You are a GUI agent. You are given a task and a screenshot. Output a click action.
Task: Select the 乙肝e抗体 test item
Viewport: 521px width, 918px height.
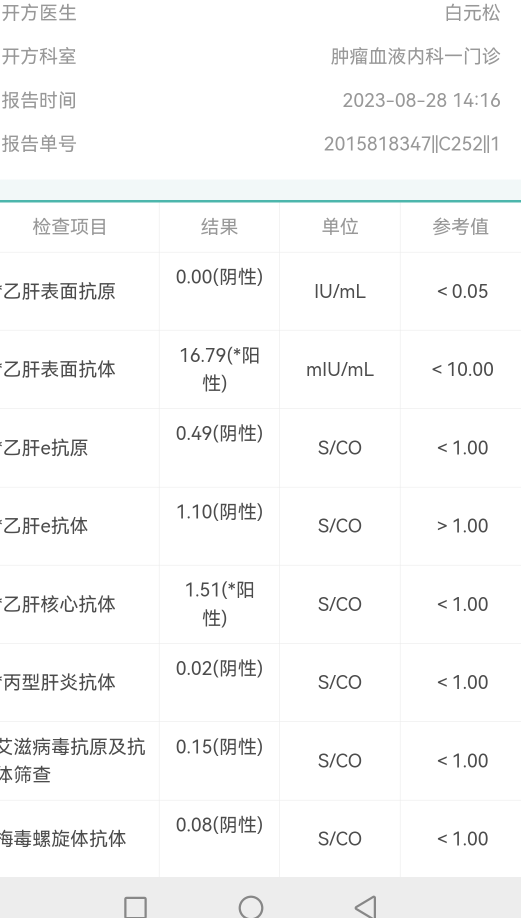click(44, 526)
